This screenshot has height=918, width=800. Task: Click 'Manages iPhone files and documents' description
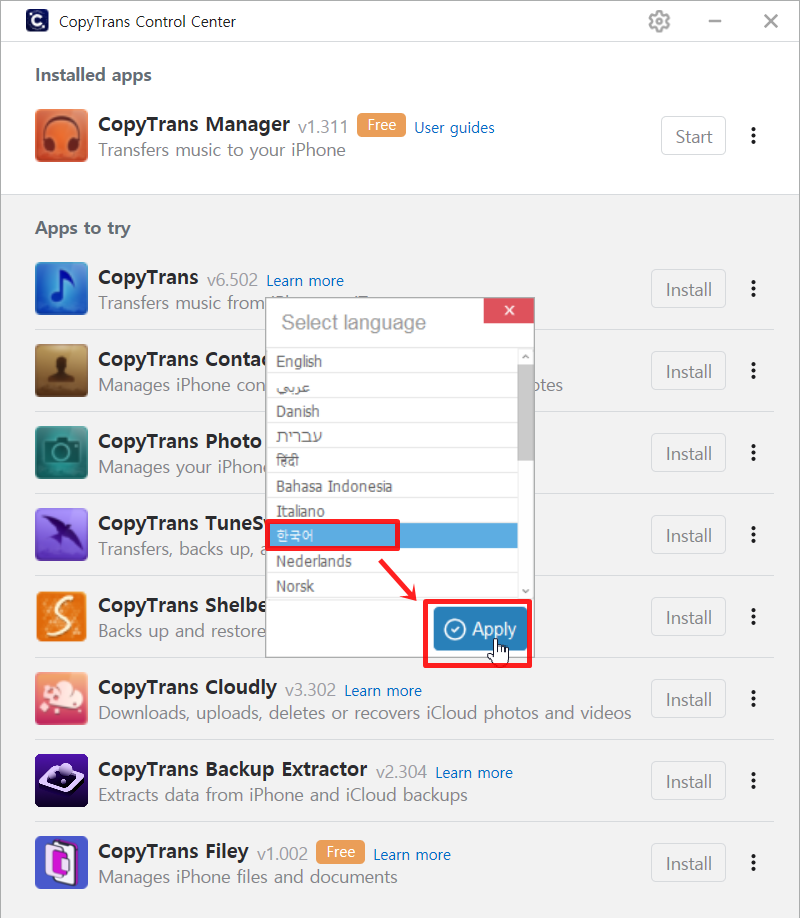248,877
